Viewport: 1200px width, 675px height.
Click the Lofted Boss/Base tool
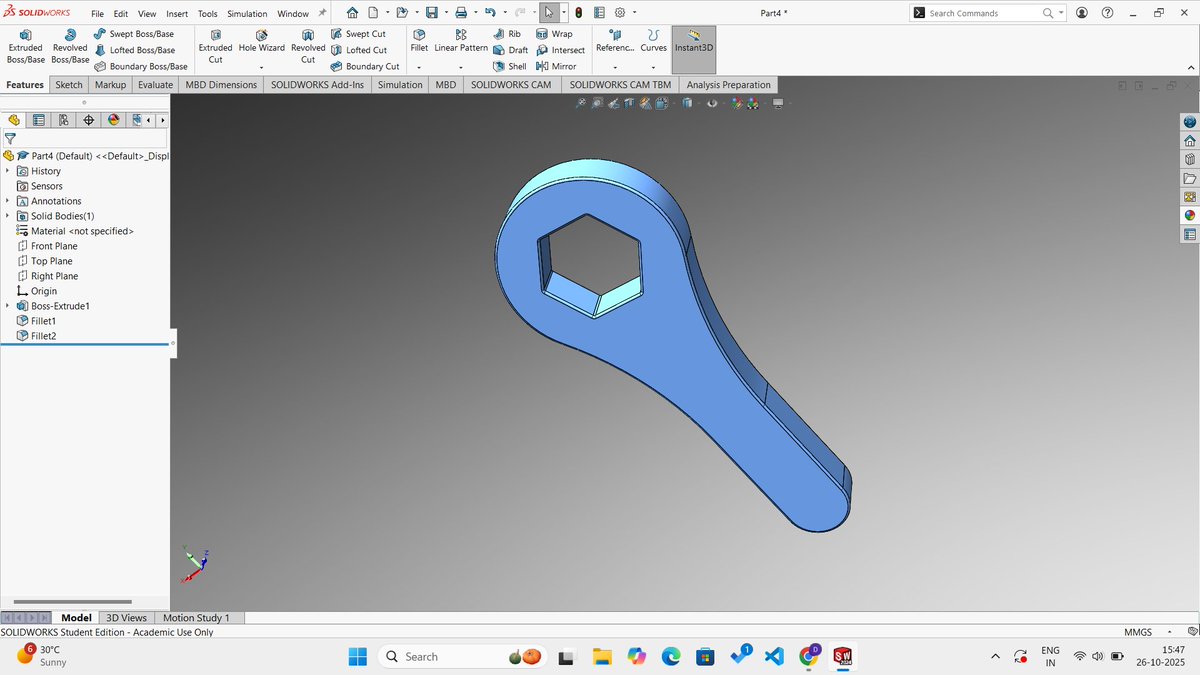(134, 50)
